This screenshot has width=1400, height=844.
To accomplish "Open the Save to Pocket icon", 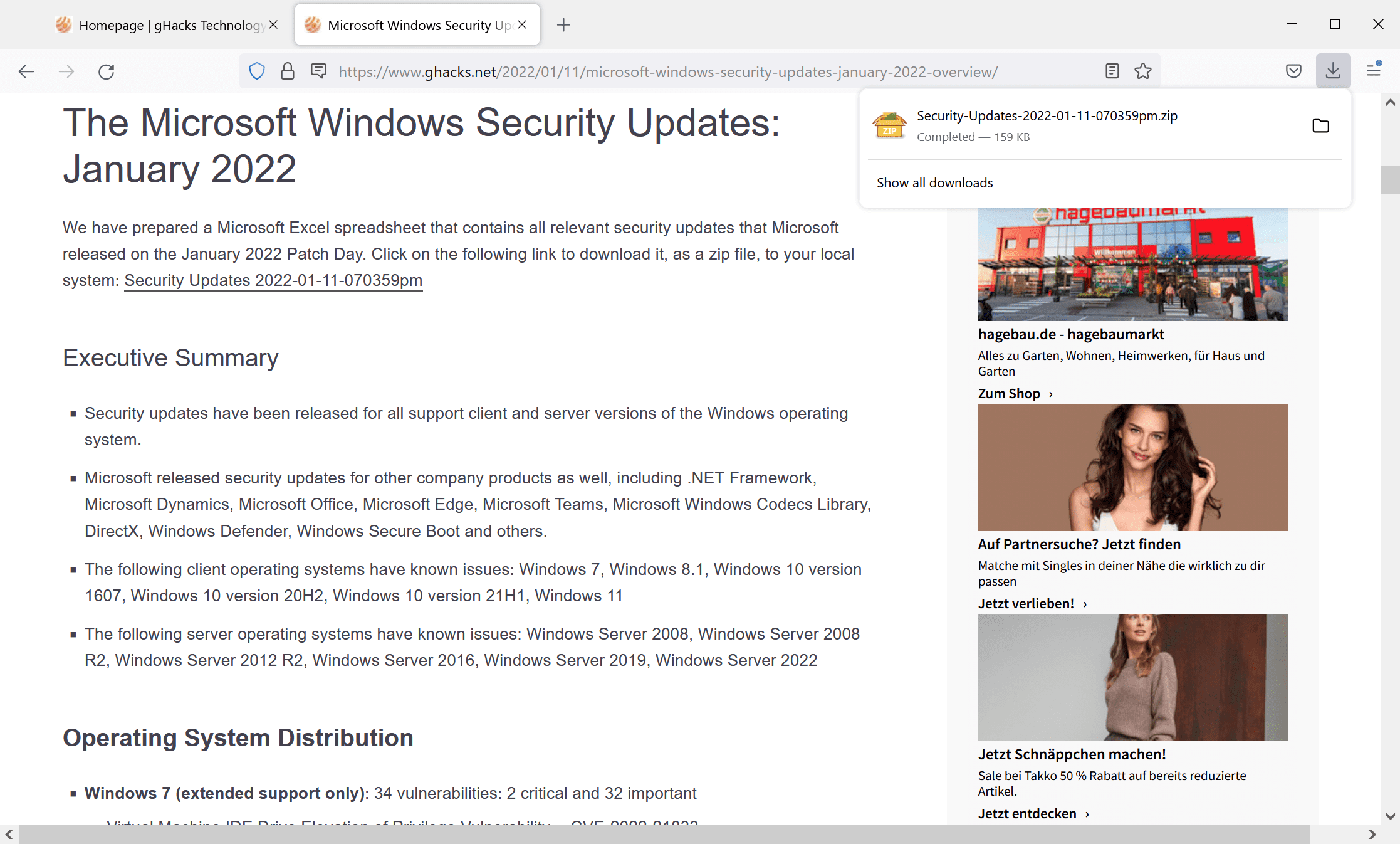I will coord(1293,71).
